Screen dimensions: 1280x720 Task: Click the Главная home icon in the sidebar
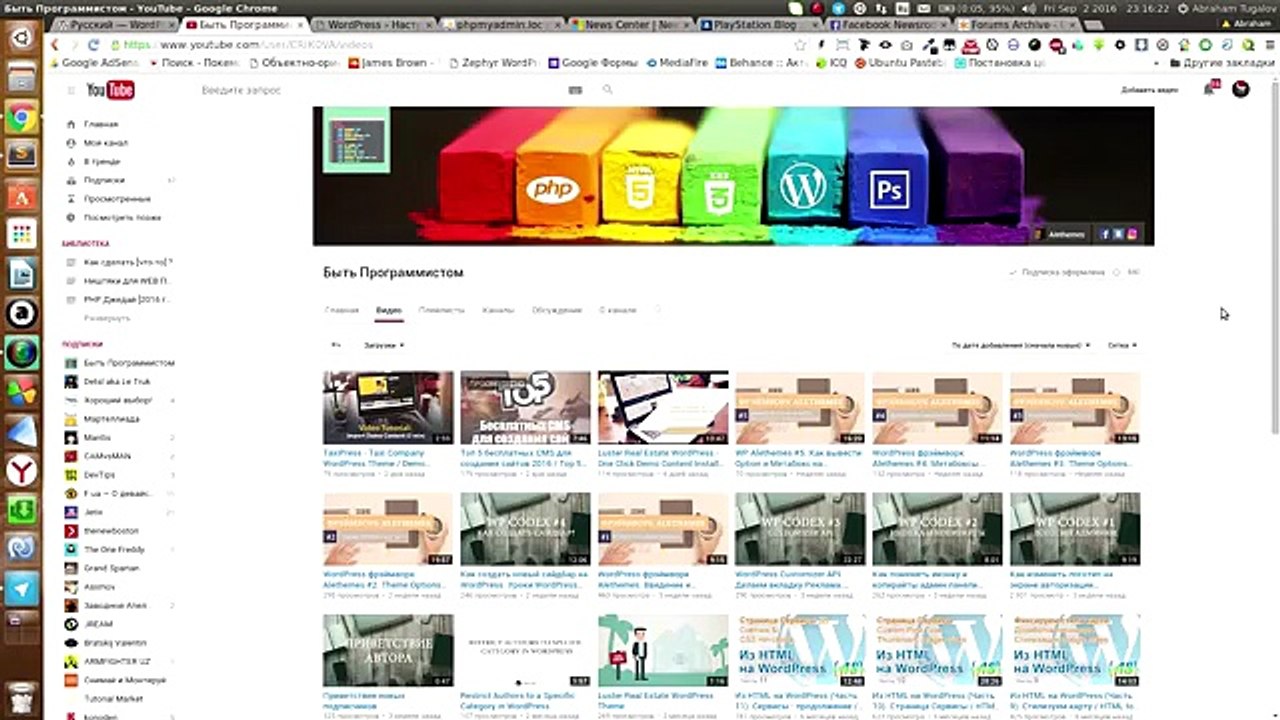[71, 124]
